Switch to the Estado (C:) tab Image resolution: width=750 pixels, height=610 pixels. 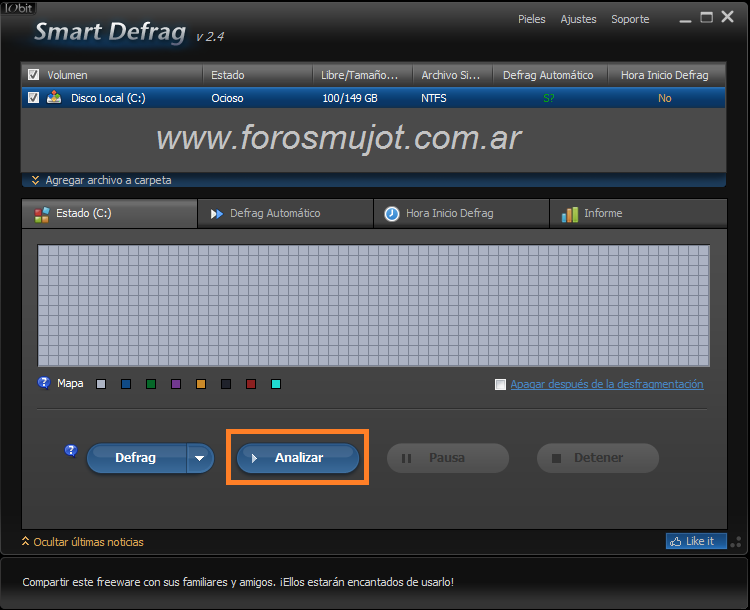[109, 213]
